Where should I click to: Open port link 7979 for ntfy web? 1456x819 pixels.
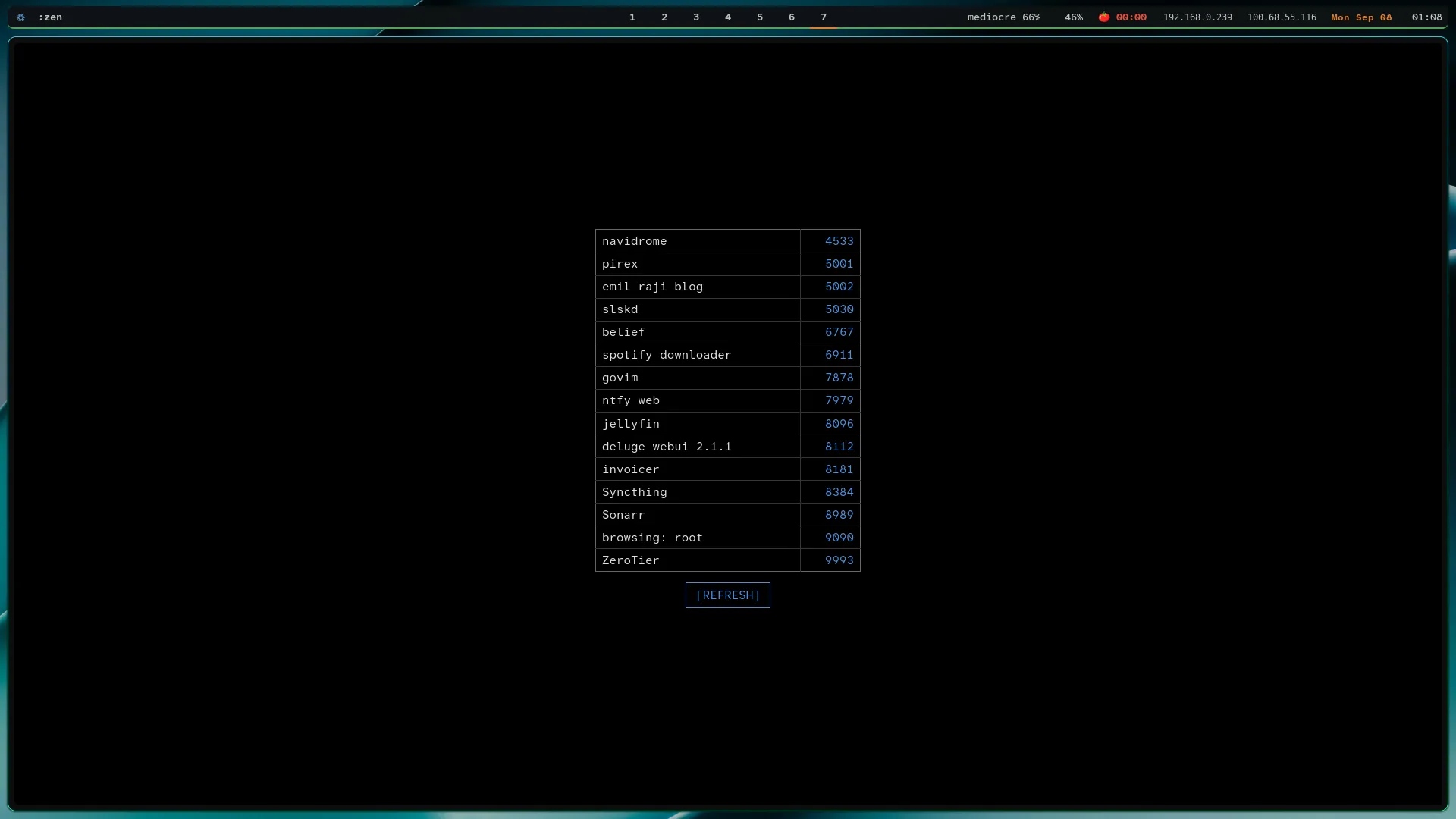coord(839,400)
